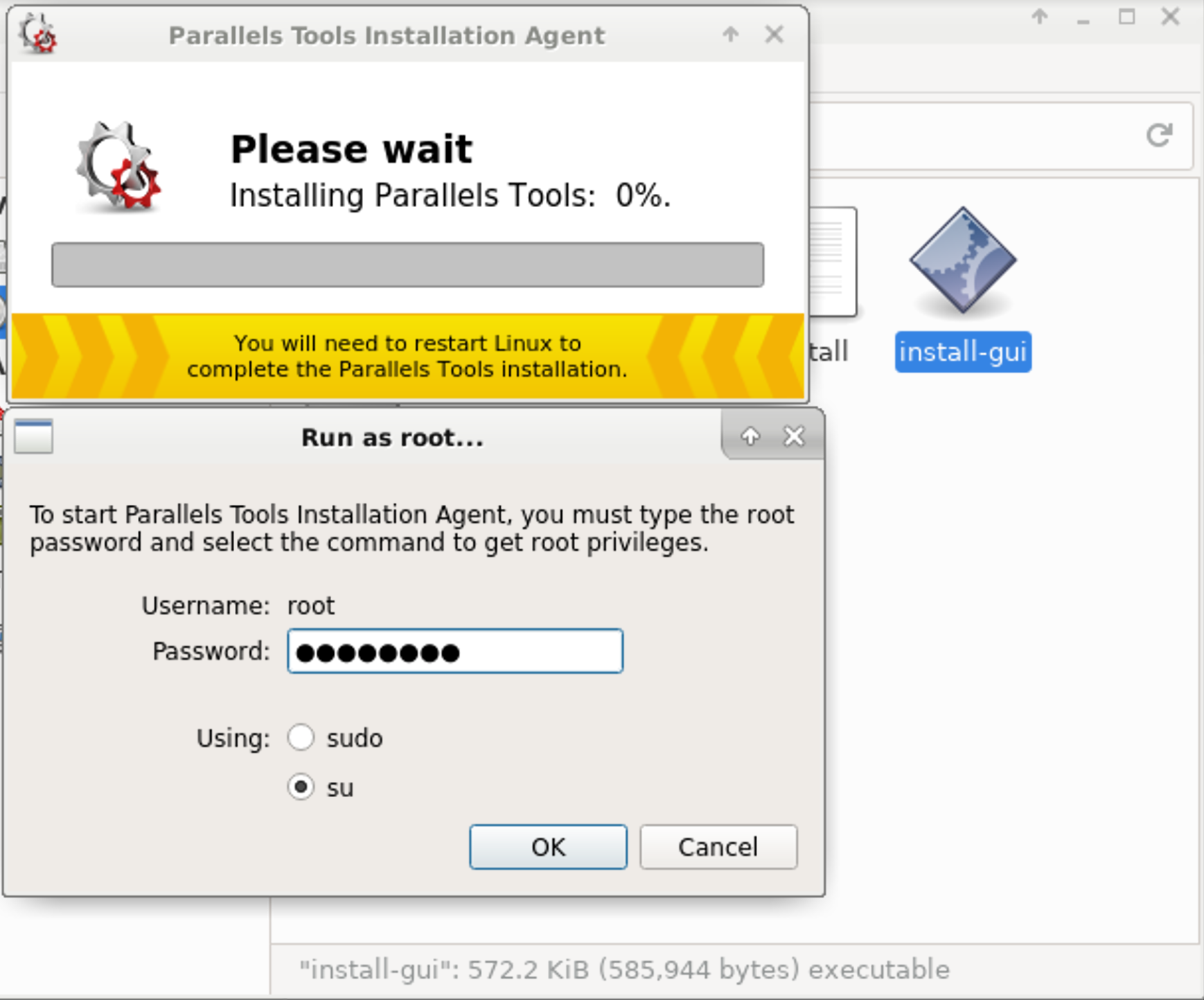Screen dimensions: 1204x1000
Task: Maximize the file manager window
Action: (x=1127, y=17)
